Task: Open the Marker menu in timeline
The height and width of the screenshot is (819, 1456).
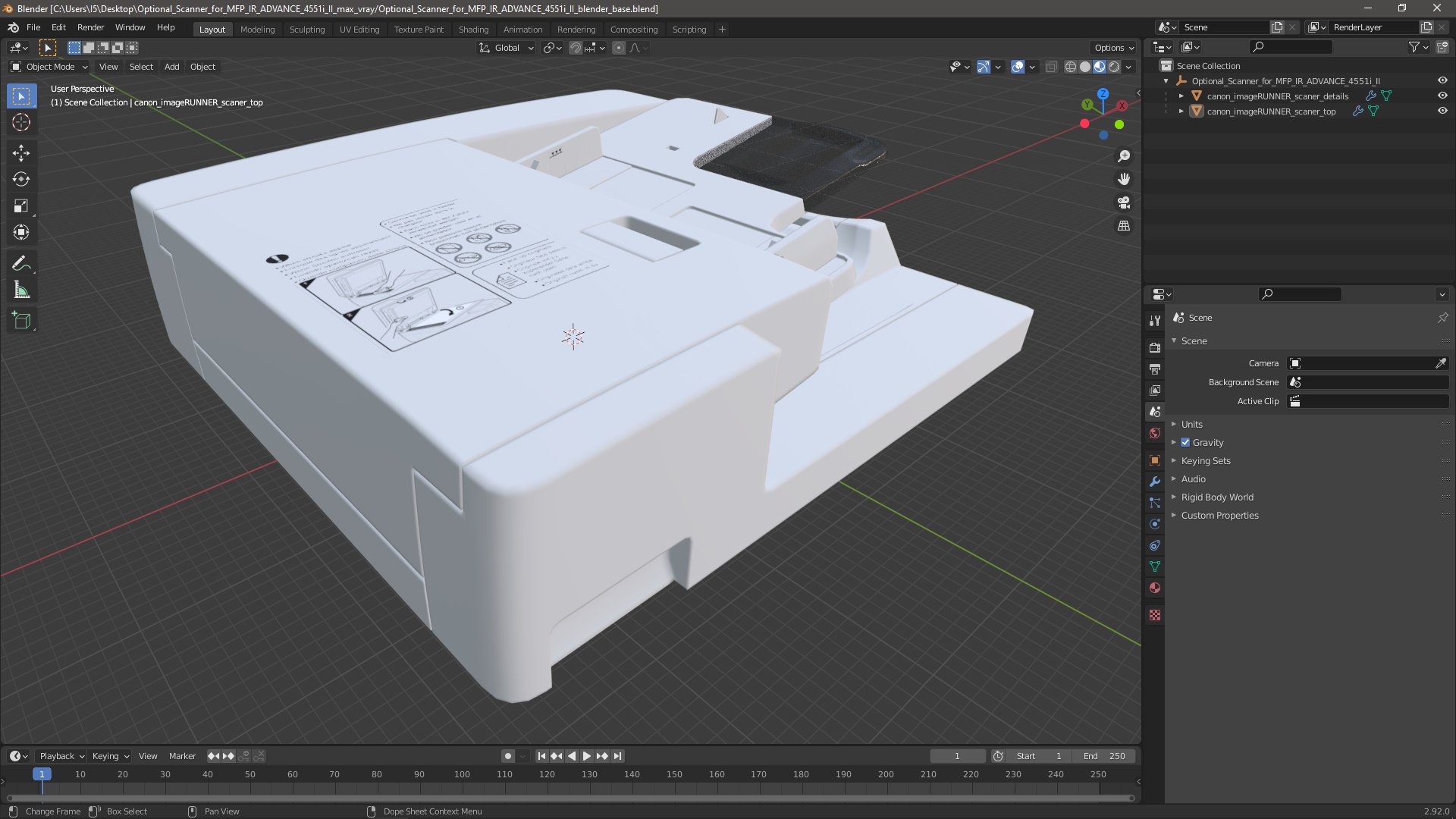Action: pyautogui.click(x=182, y=756)
